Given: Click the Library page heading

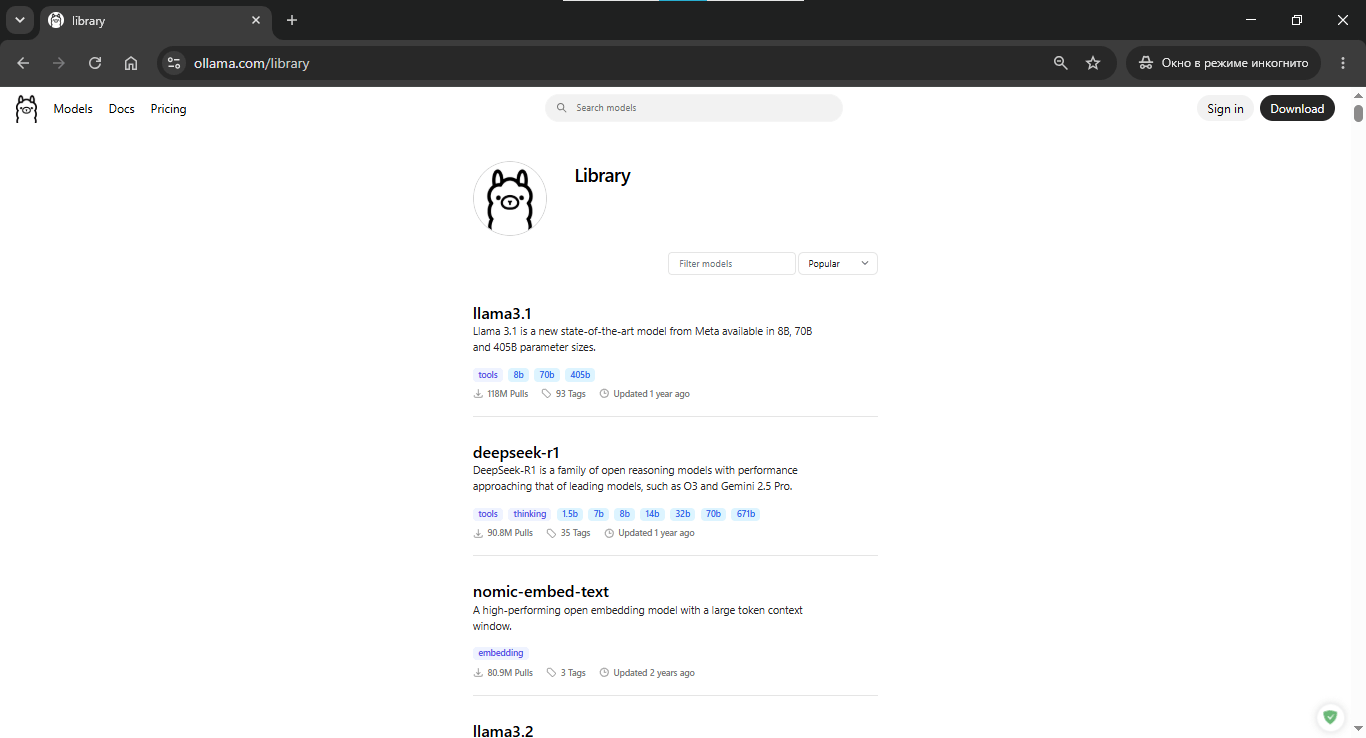Looking at the screenshot, I should (x=602, y=176).
